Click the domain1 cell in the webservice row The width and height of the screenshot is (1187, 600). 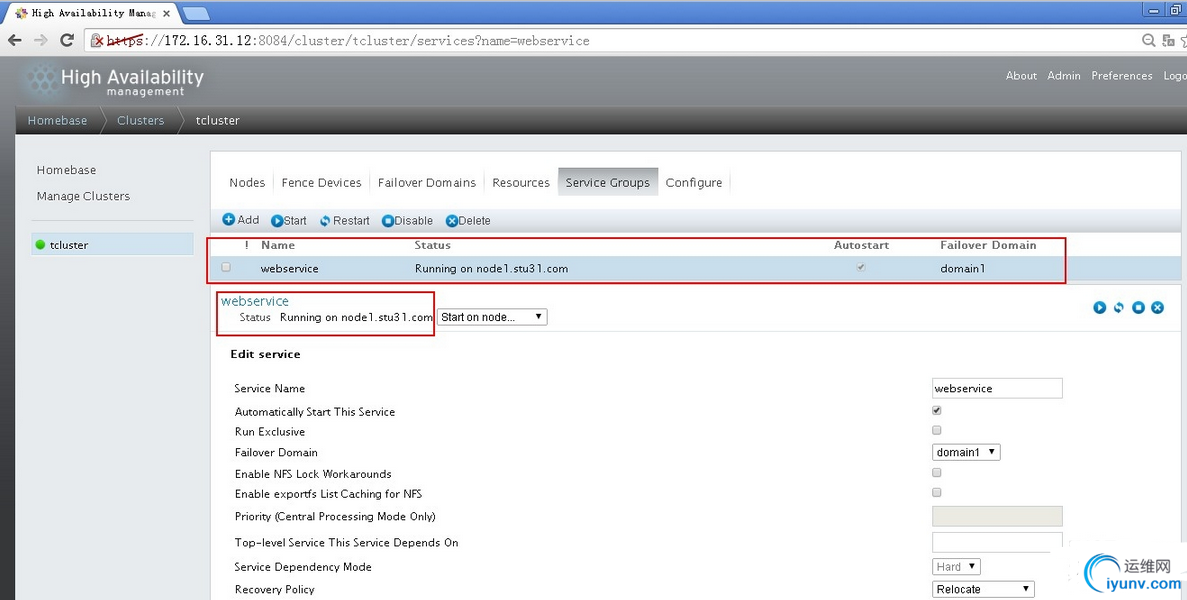[x=963, y=269]
